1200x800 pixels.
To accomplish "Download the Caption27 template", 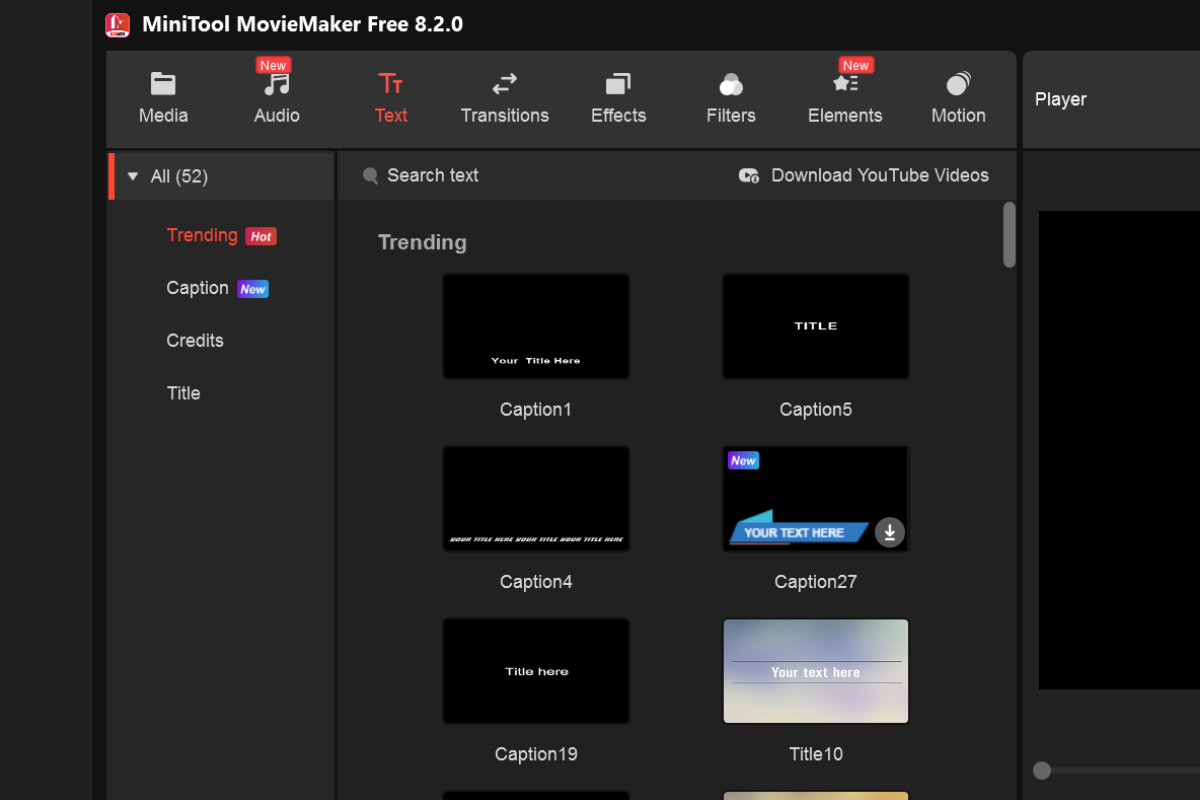I will click(x=890, y=532).
